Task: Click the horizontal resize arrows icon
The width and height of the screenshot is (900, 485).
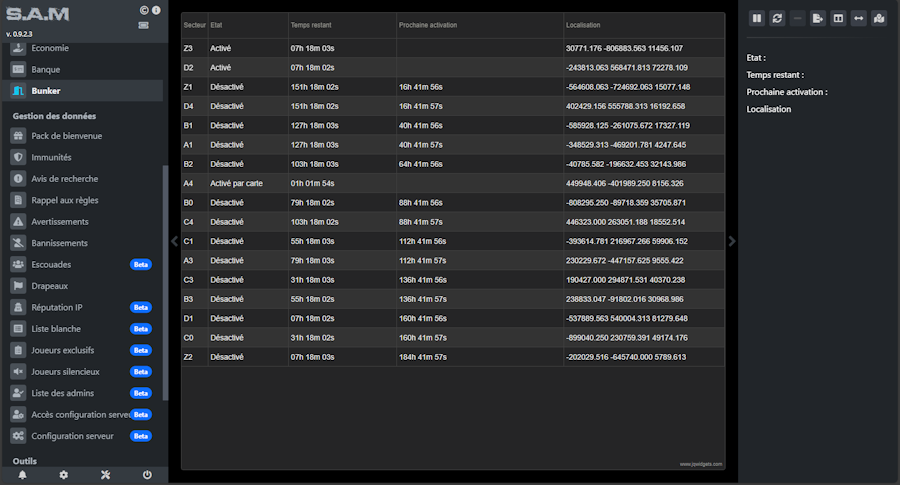Action: pos(858,18)
